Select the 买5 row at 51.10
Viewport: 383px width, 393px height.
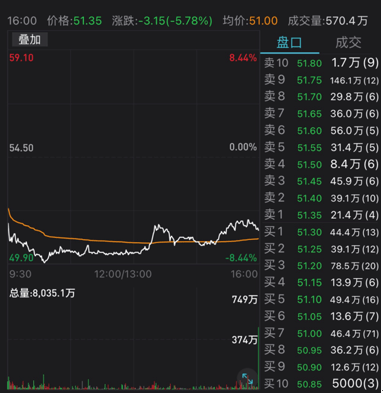coord(321,300)
